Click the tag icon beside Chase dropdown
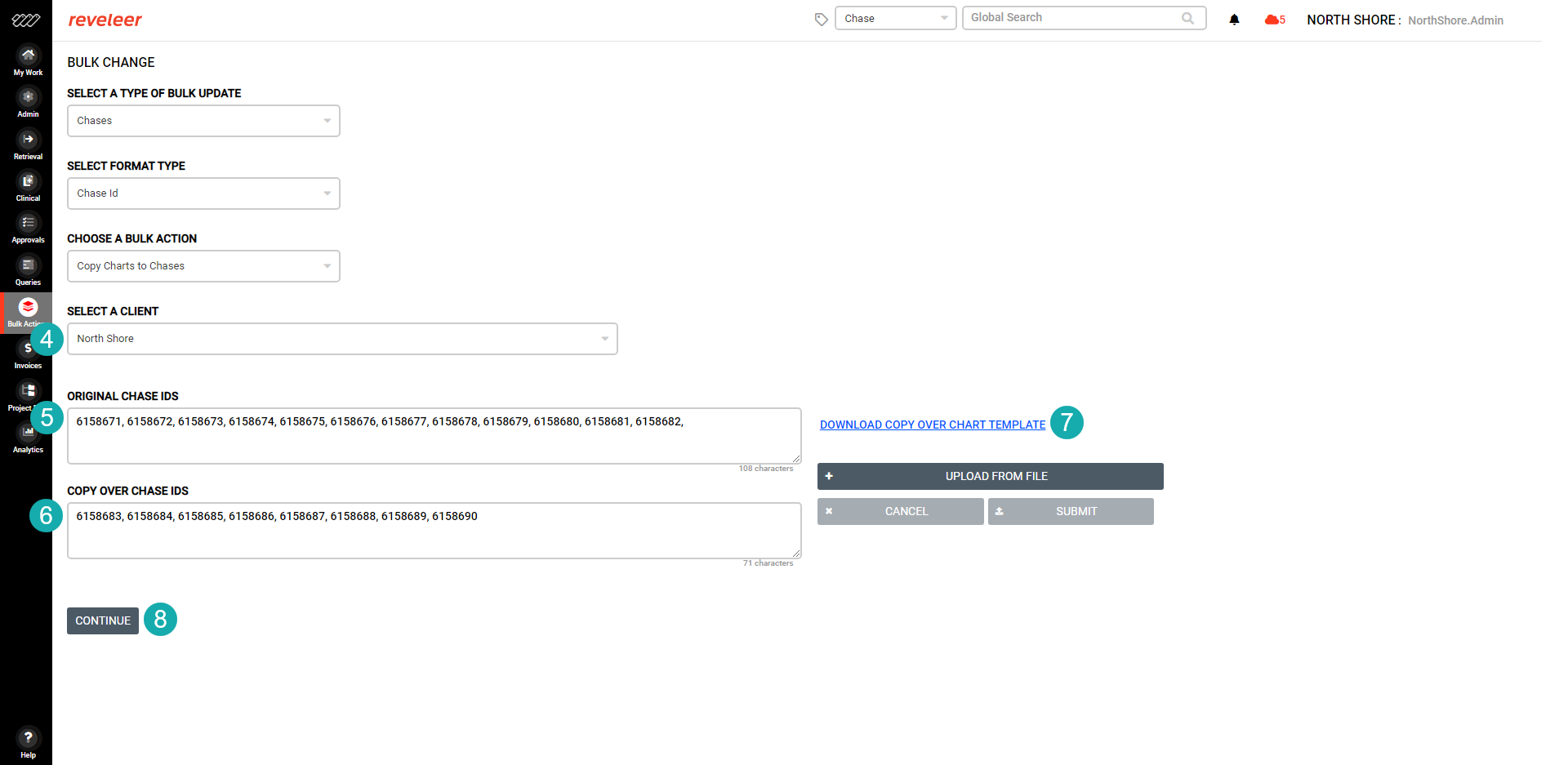The width and height of the screenshot is (1568, 765). 821,19
